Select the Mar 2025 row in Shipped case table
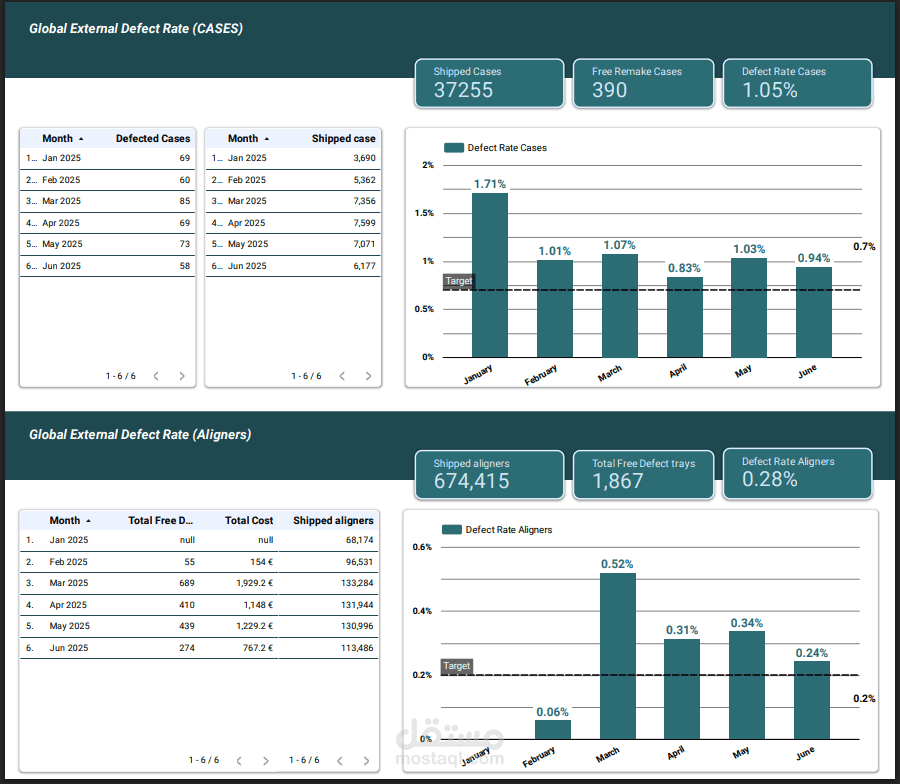Screen dimensions: 900x784 (x=293, y=201)
